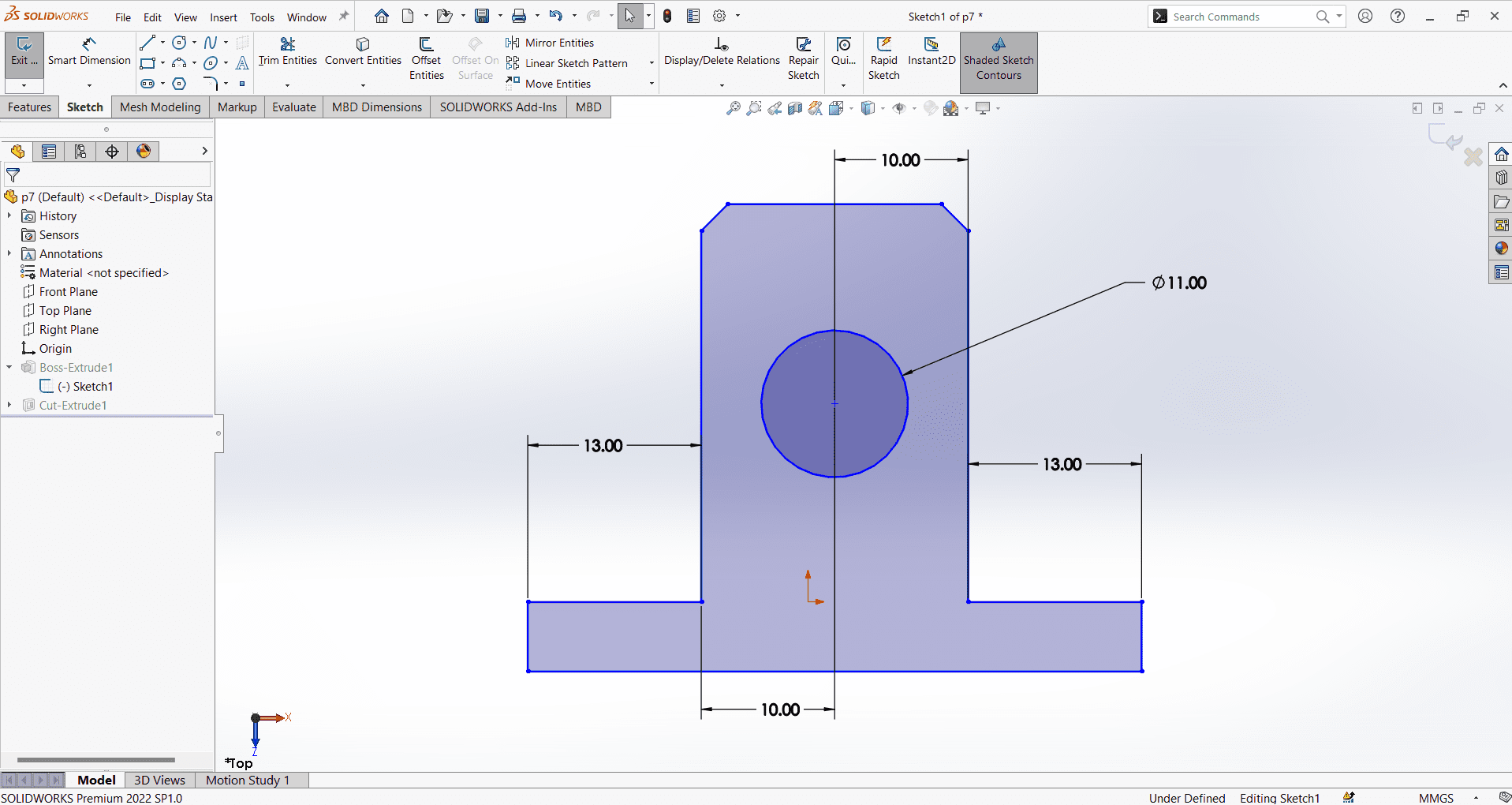Viewport: 1512px width, 805px height.
Task: Click the Section View icon
Action: point(795,109)
